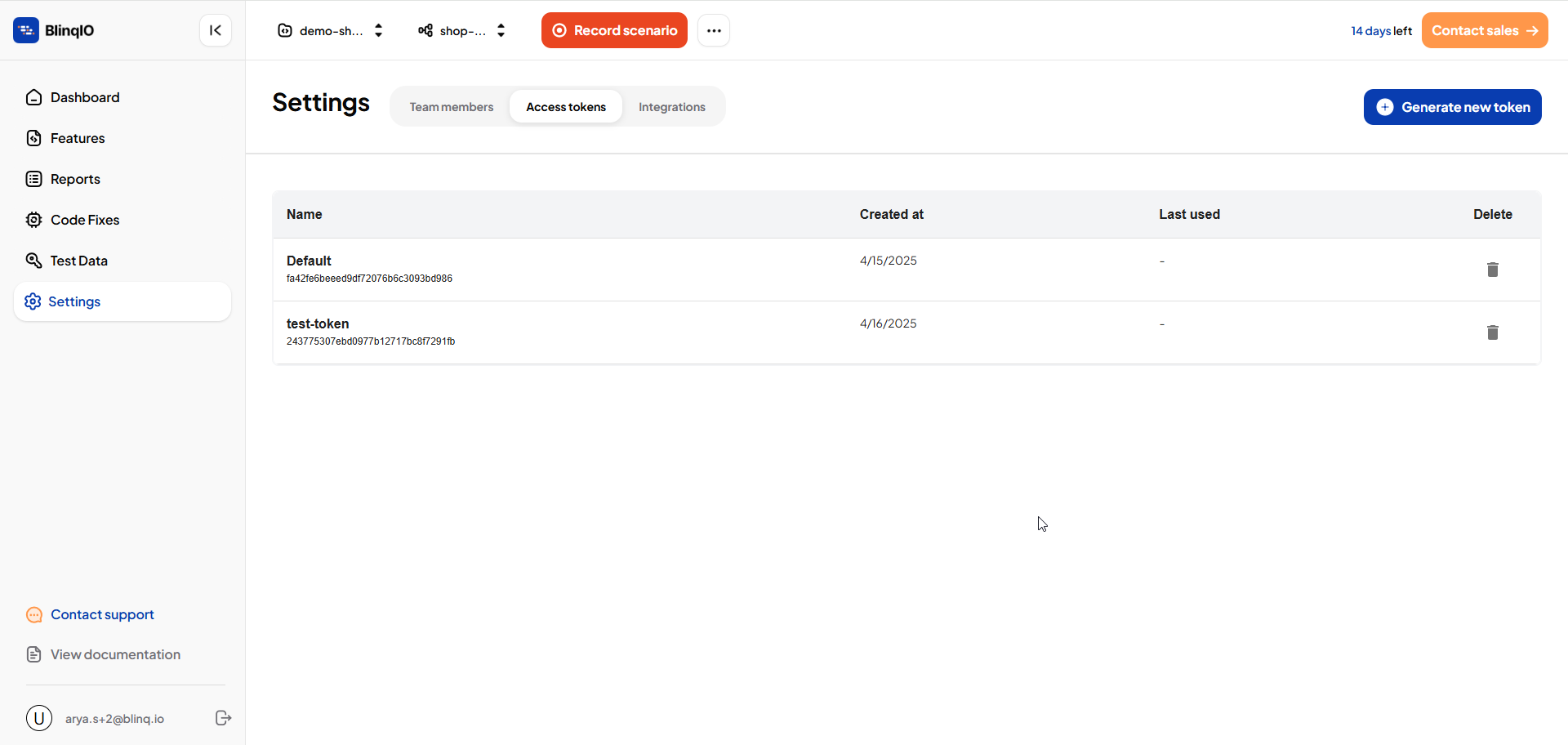
Task: Delete test-token with its trash icon
Action: 1493,332
